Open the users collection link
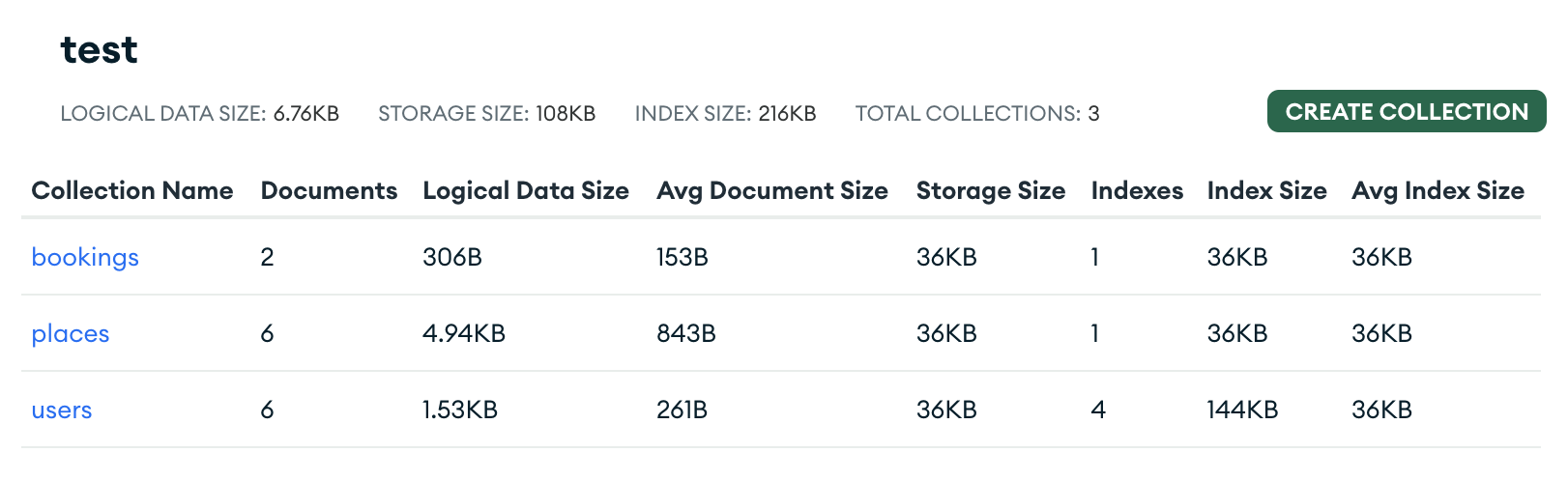This screenshot has height=481, width=1568. pyautogui.click(x=62, y=410)
